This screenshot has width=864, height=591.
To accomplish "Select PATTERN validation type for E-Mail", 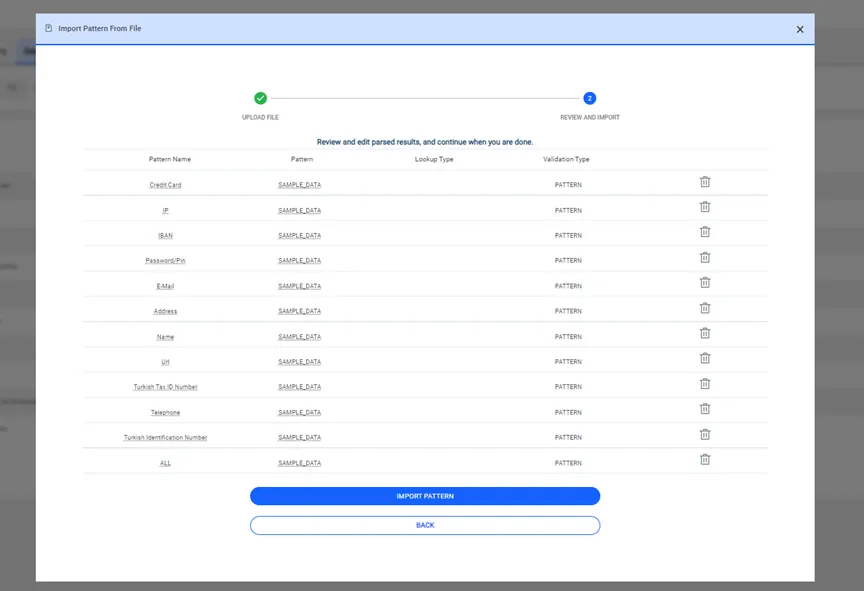I will click(x=568, y=286).
